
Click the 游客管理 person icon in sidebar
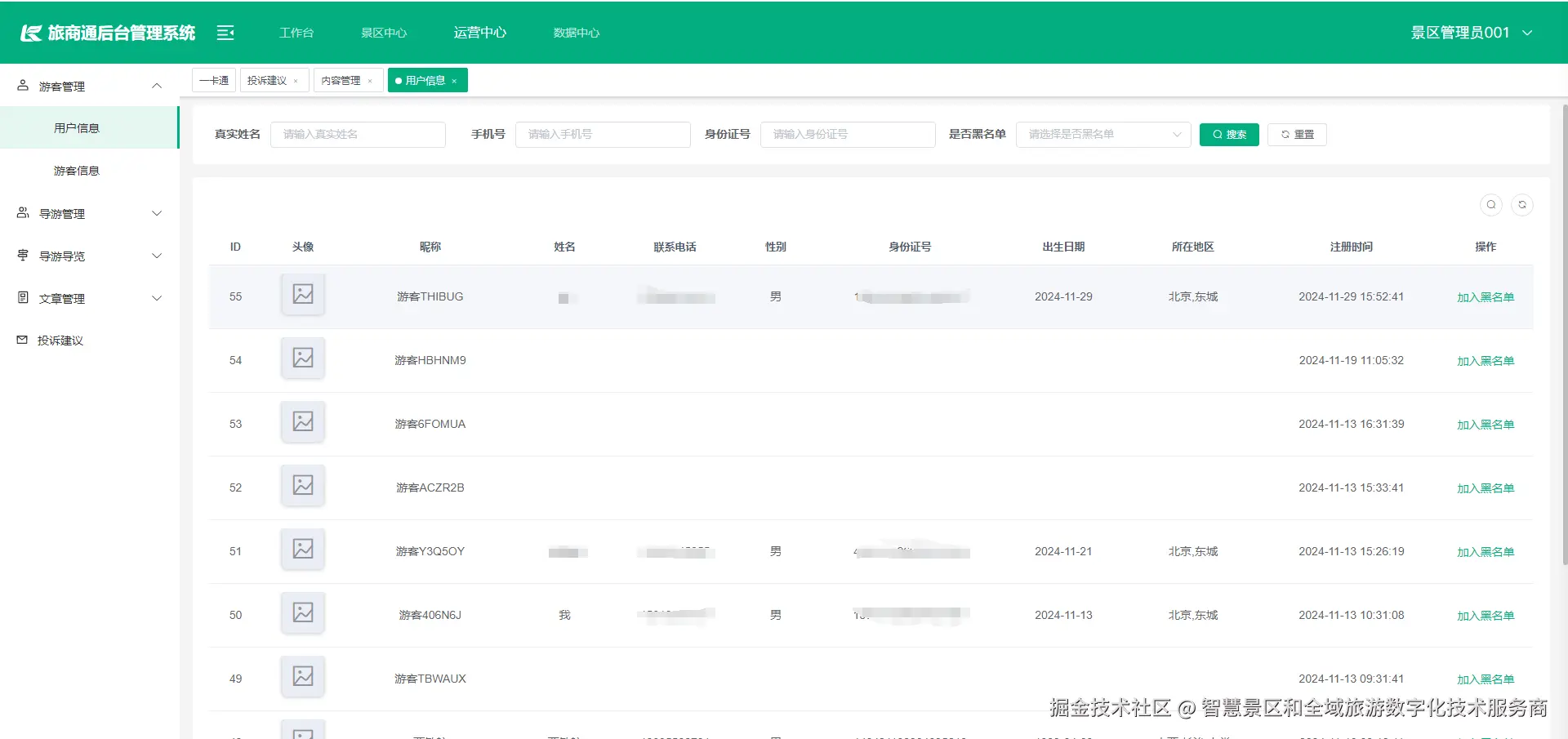pyautogui.click(x=21, y=85)
